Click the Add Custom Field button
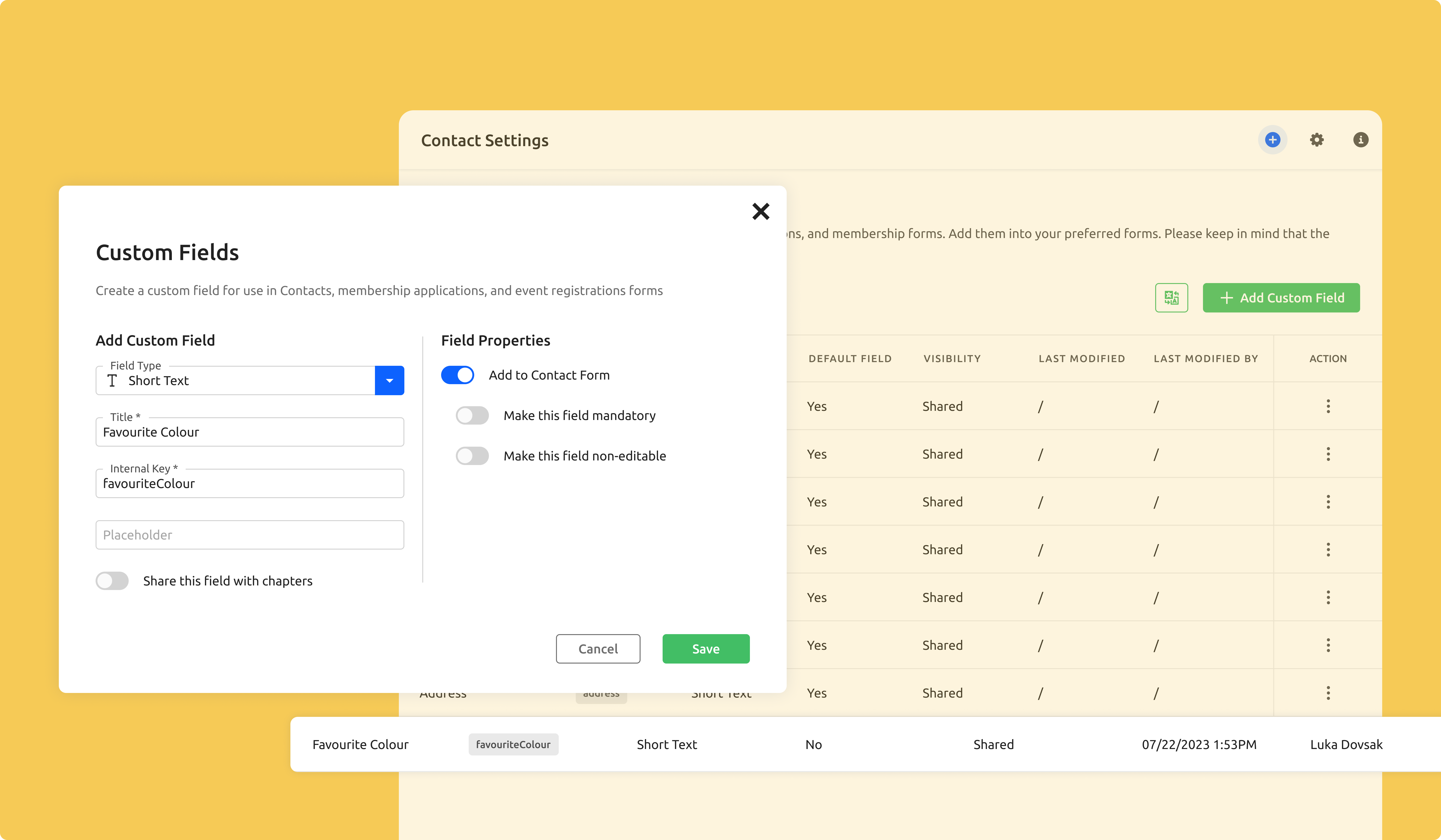1441x840 pixels. [1281, 297]
